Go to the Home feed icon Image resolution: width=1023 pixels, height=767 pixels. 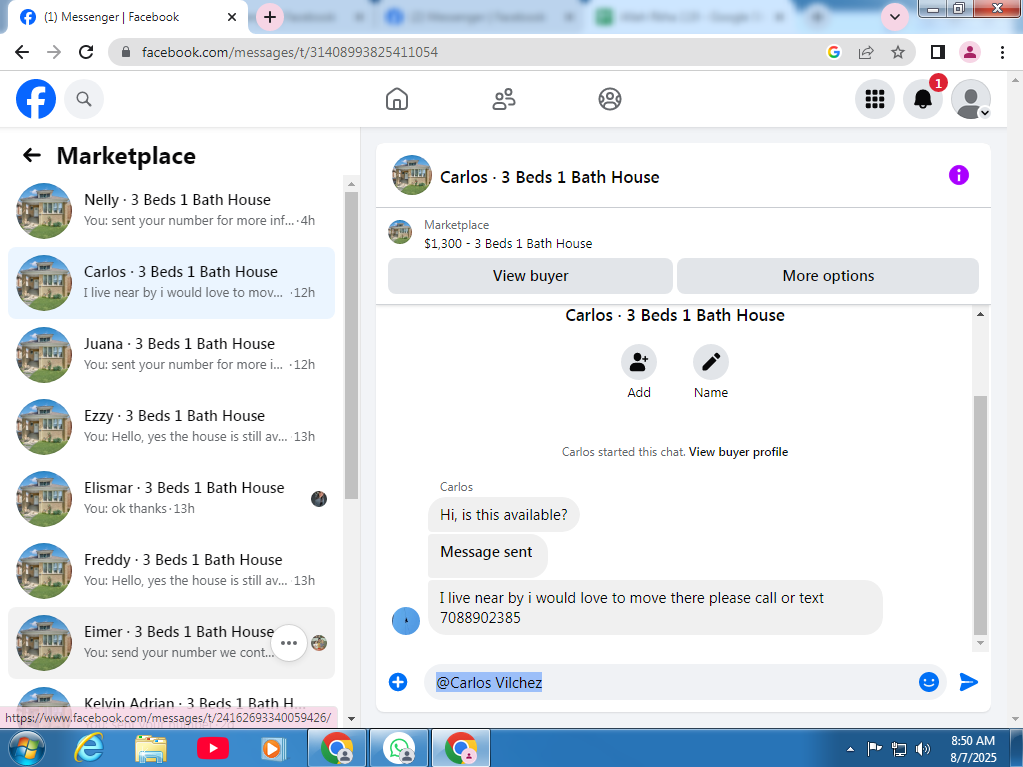(x=397, y=99)
